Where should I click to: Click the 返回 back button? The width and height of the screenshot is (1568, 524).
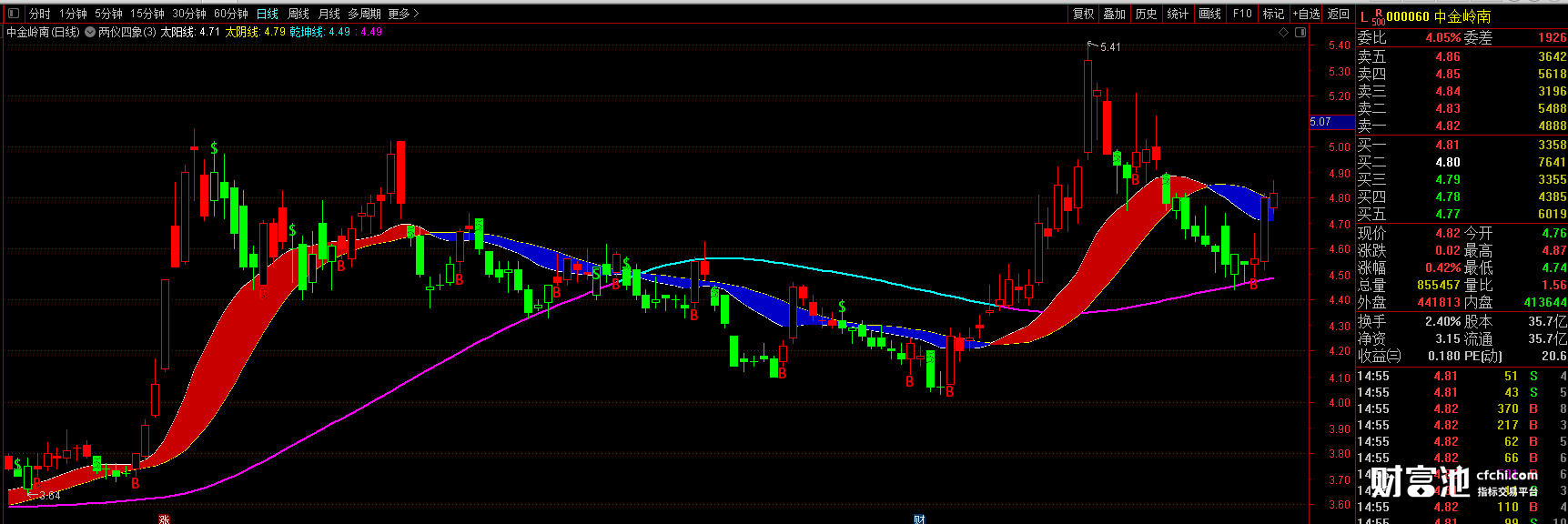tap(1339, 14)
